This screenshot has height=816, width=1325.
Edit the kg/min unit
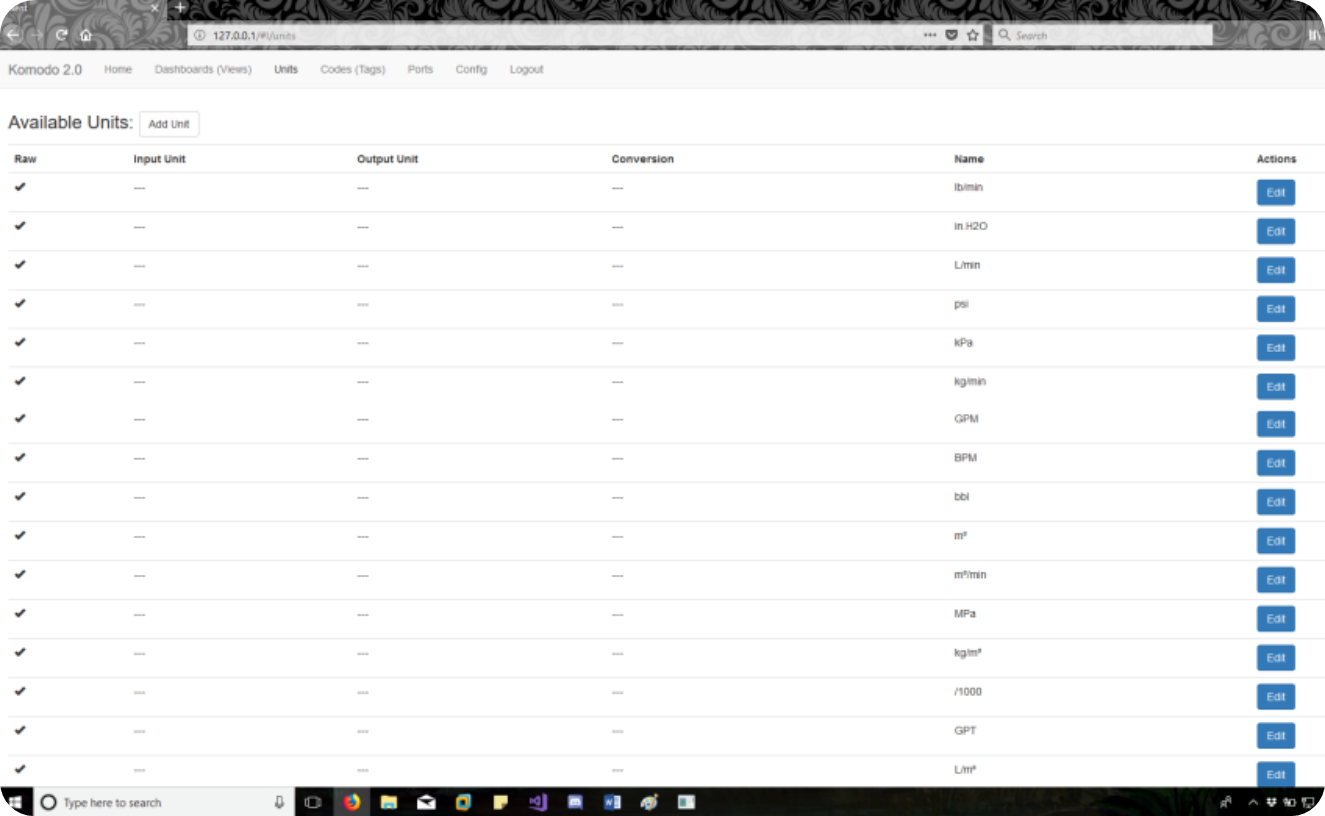point(1275,386)
